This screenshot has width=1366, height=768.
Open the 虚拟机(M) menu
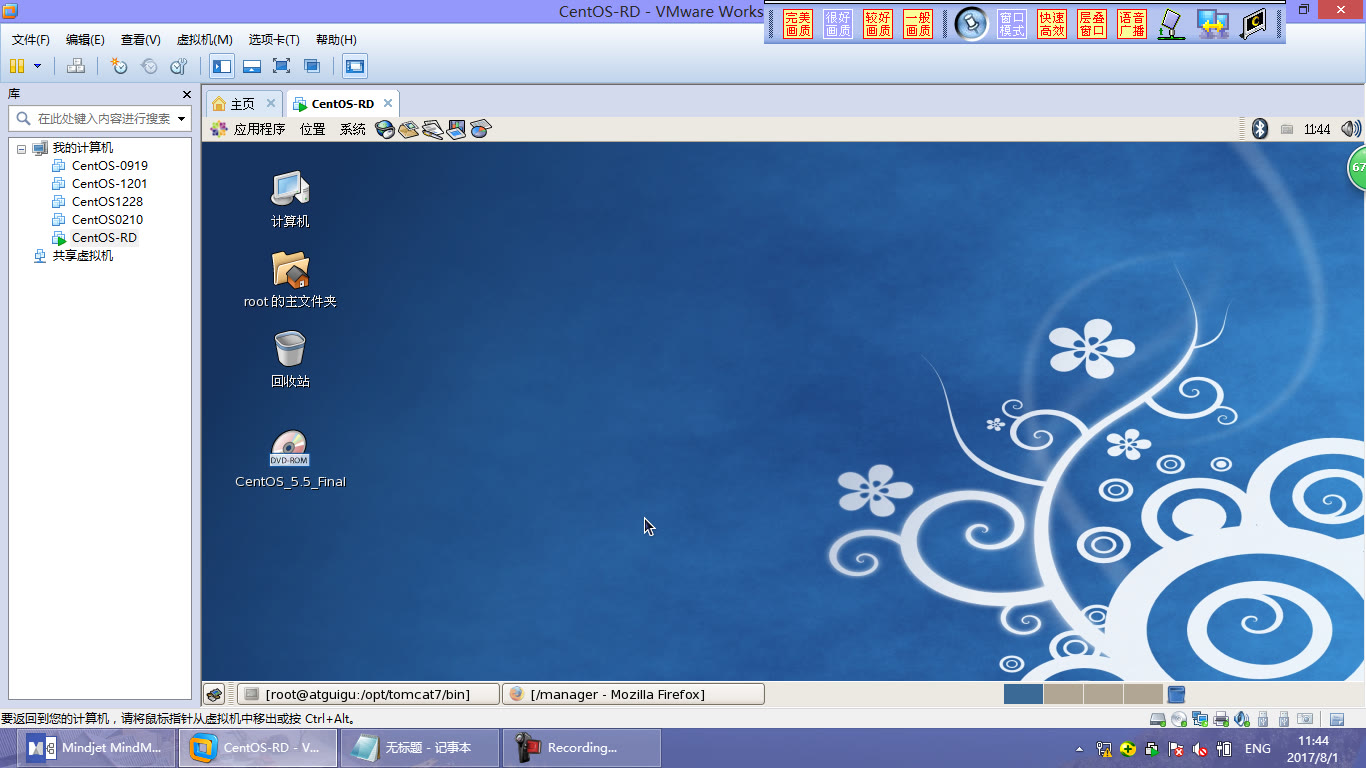coord(205,40)
